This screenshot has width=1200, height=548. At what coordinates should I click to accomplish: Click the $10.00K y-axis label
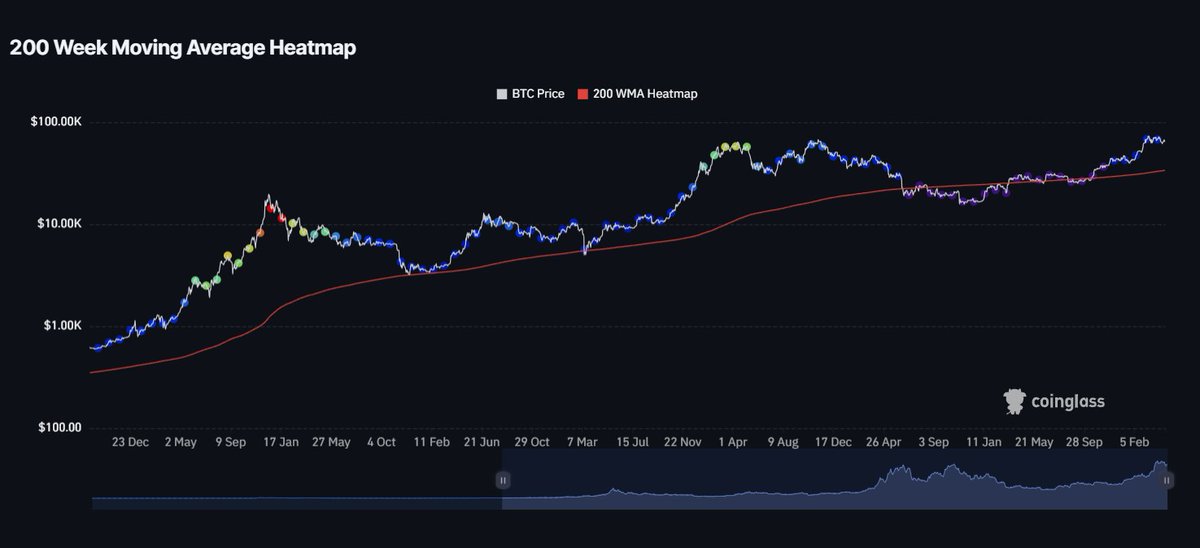click(x=57, y=224)
